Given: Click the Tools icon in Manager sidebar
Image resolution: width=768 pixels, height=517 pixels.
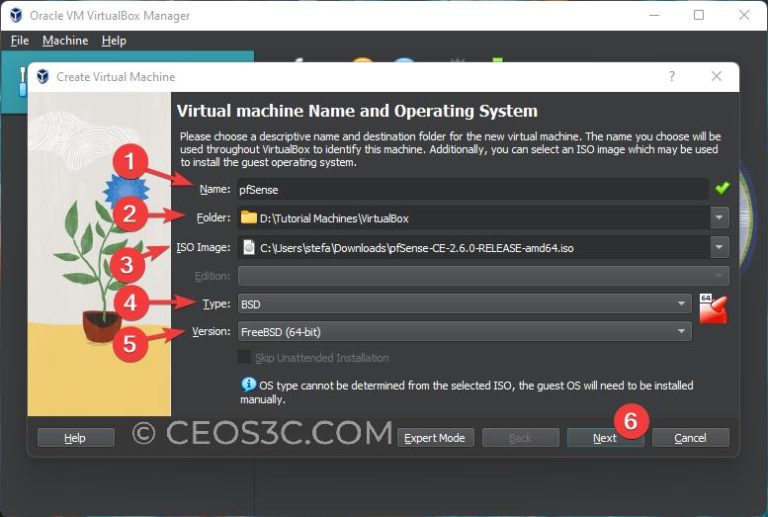Looking at the screenshot, I should (22, 81).
